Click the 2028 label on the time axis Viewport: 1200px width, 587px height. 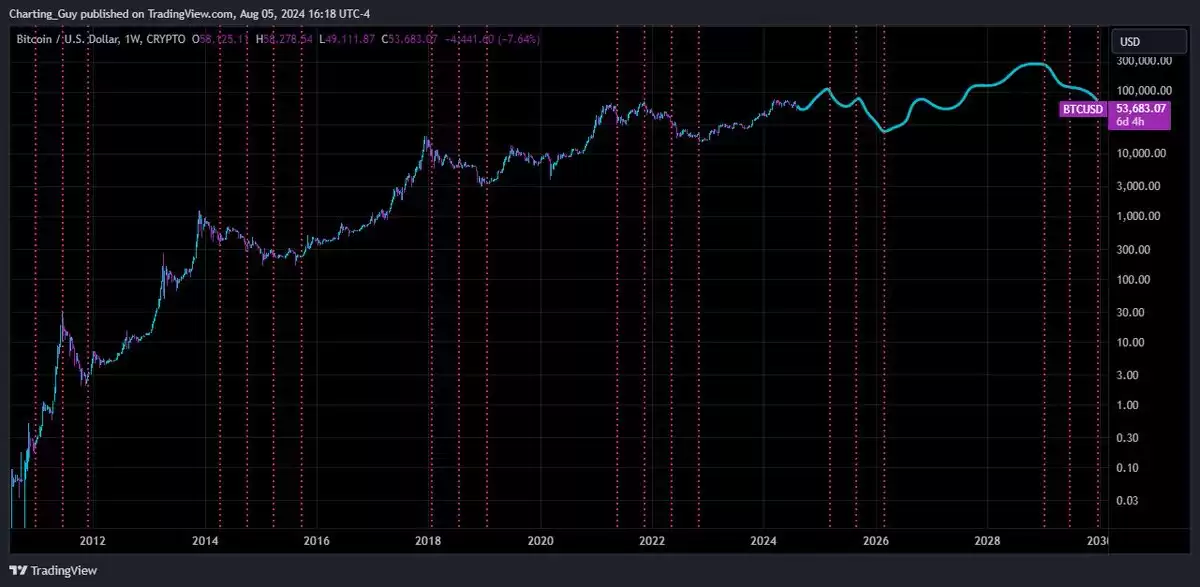click(x=987, y=541)
